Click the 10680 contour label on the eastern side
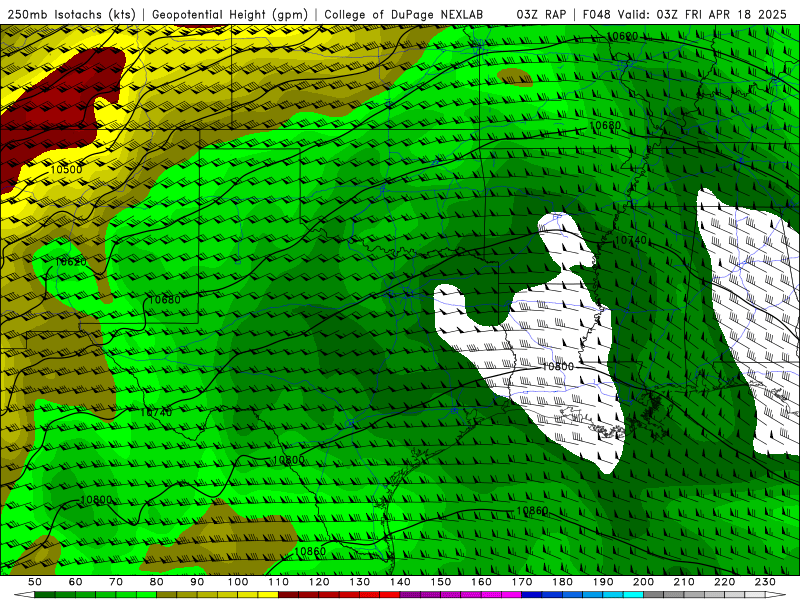The image size is (800, 600). coord(605,126)
